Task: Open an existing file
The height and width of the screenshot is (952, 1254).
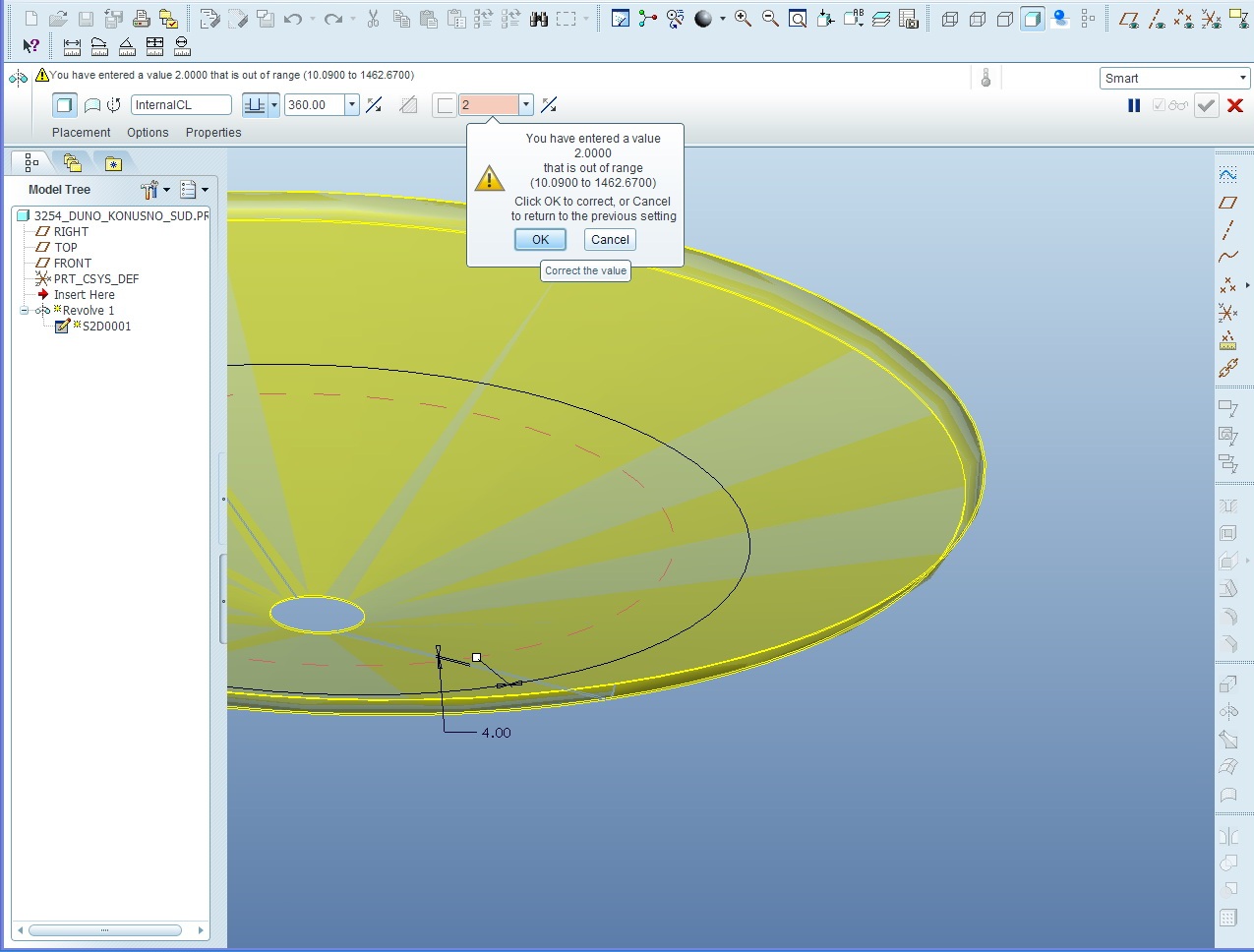Action: click(x=58, y=19)
